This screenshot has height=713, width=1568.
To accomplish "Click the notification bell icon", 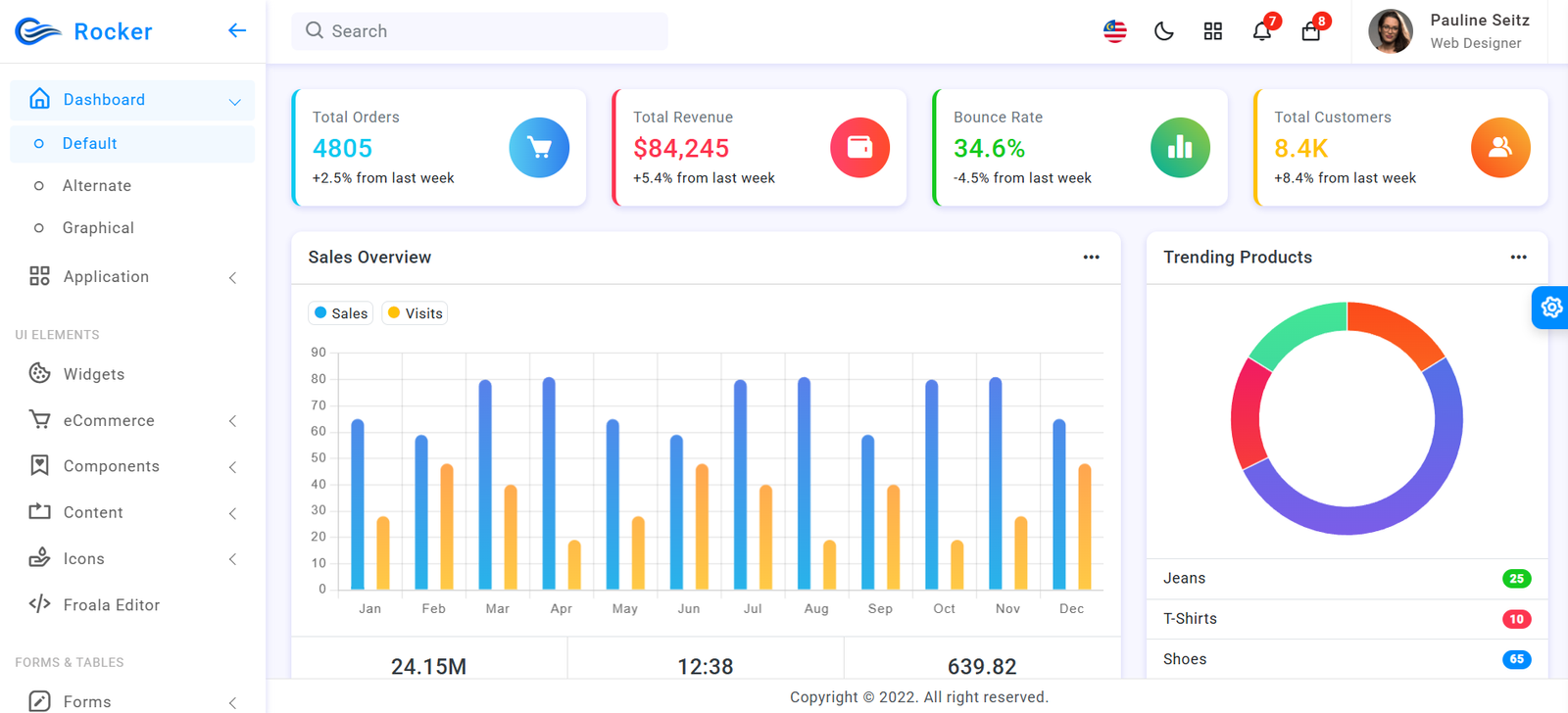I will [1261, 31].
